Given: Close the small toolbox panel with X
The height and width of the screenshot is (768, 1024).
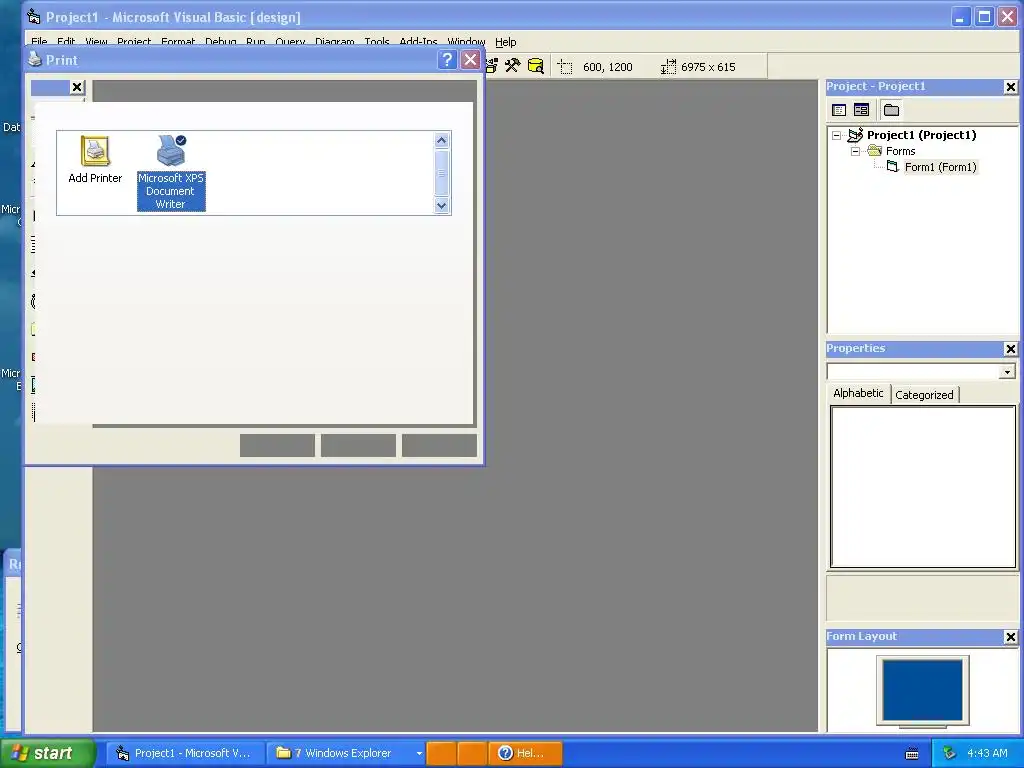Looking at the screenshot, I should (77, 87).
